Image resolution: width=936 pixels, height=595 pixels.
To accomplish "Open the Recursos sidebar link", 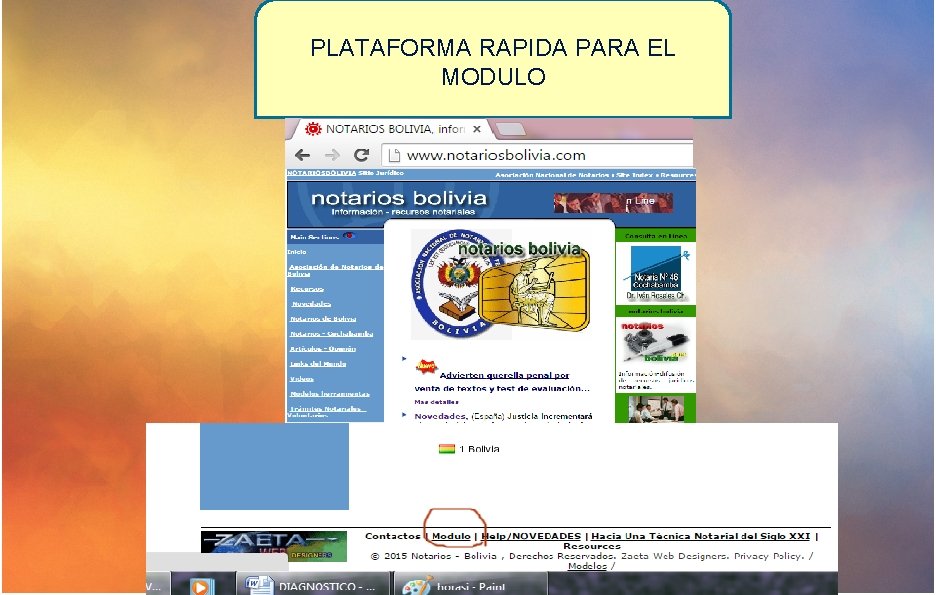I will point(307,289).
